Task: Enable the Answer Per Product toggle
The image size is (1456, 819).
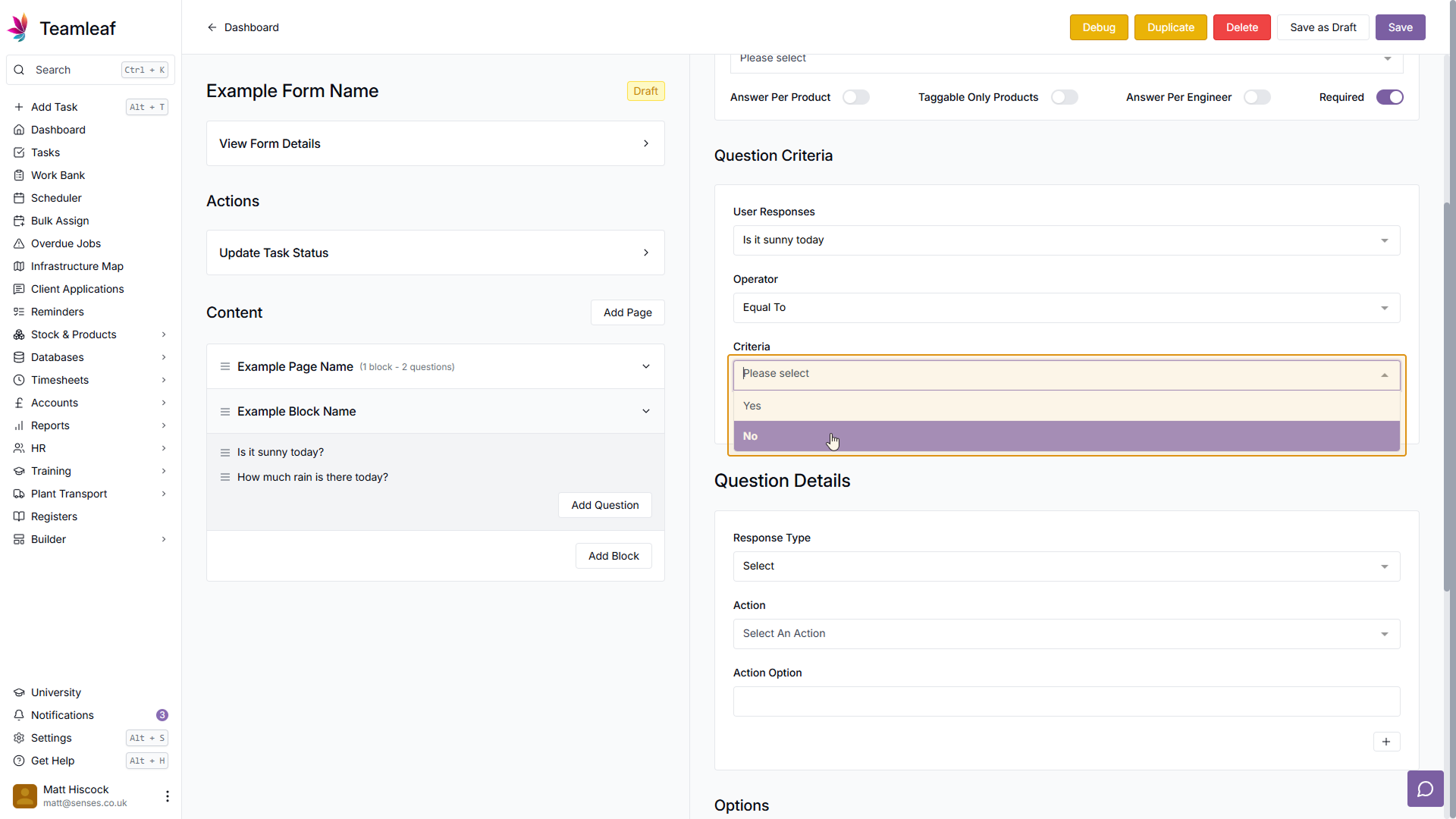Action: [855, 97]
